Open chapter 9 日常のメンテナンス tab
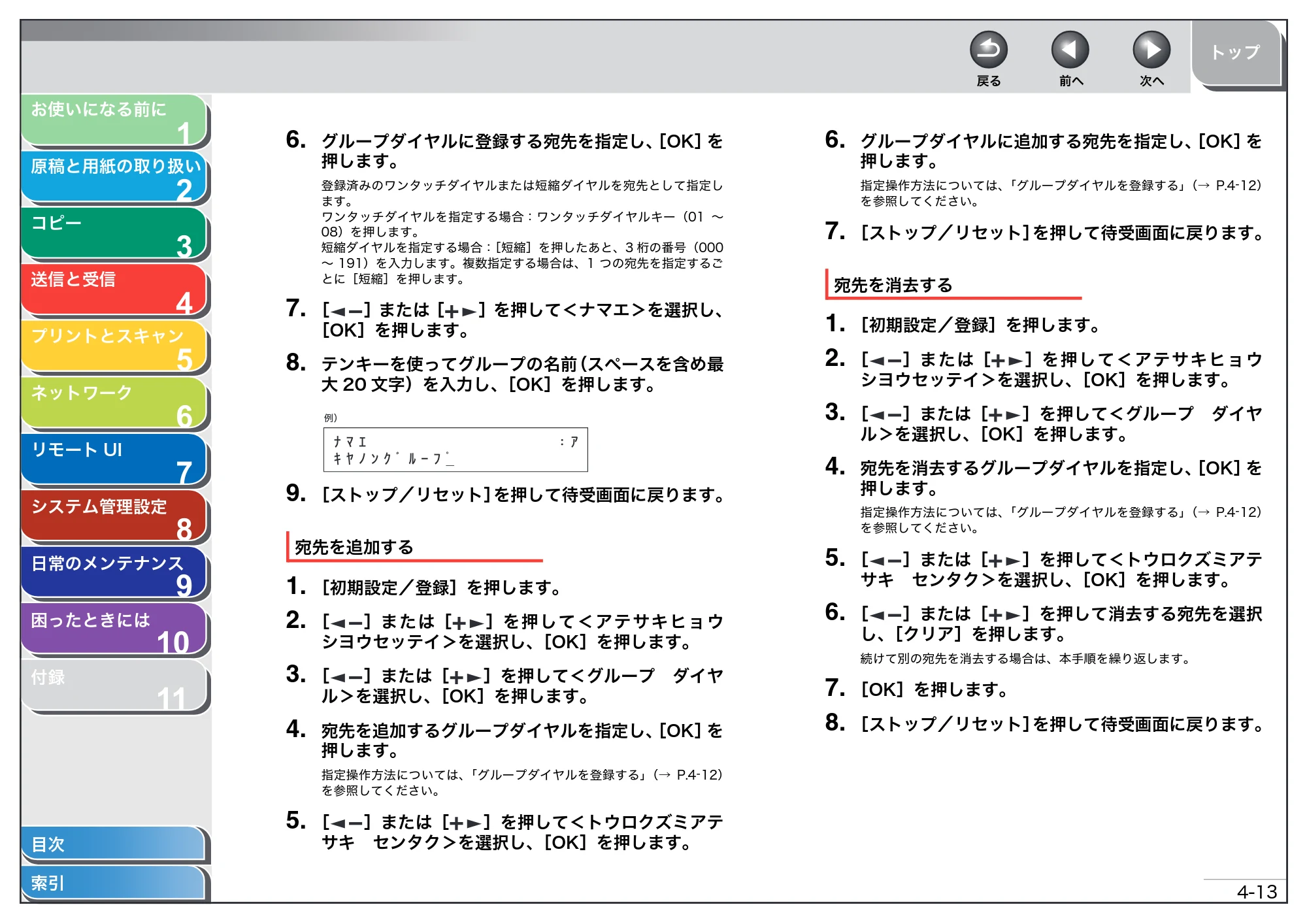This screenshot has width=1307, height=924. (114, 573)
